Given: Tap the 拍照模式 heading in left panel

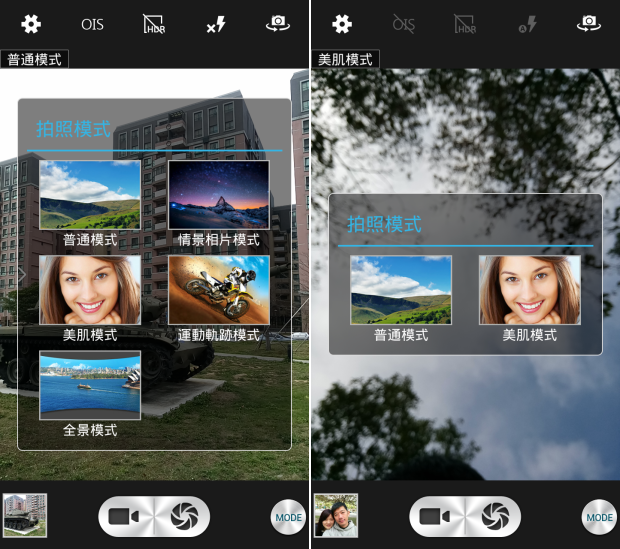Looking at the screenshot, I should tap(73, 129).
